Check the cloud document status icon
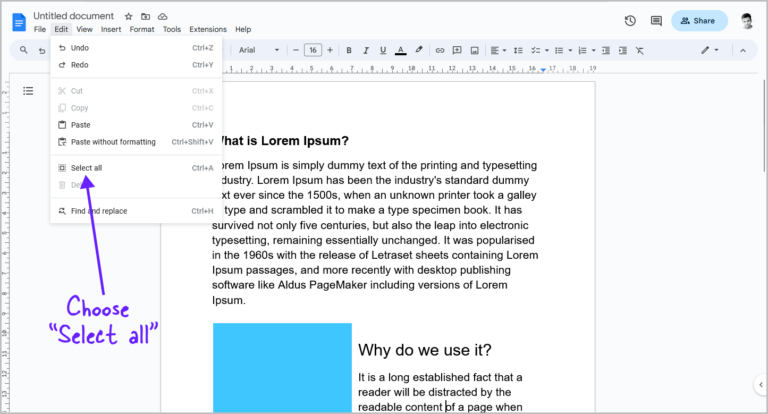The width and height of the screenshot is (768, 414). [x=163, y=17]
